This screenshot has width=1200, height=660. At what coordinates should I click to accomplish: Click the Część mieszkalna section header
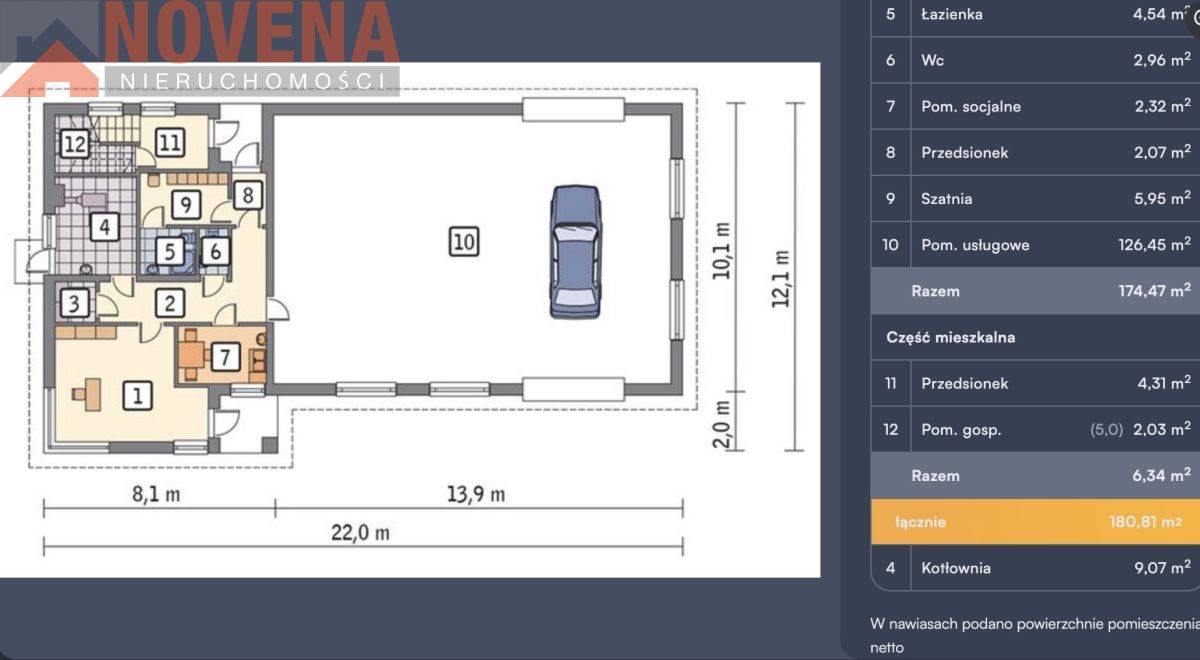[x=950, y=338]
